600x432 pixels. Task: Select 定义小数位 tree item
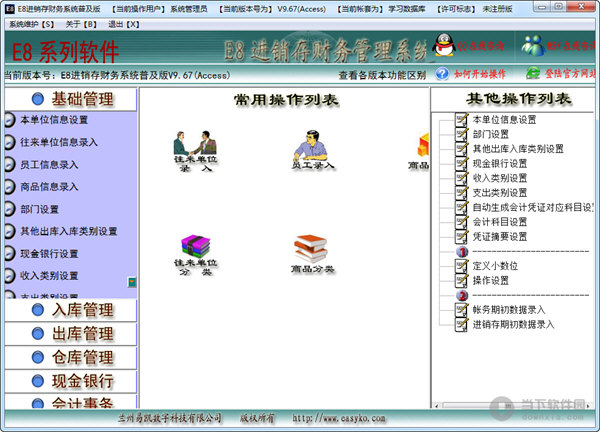(495, 266)
